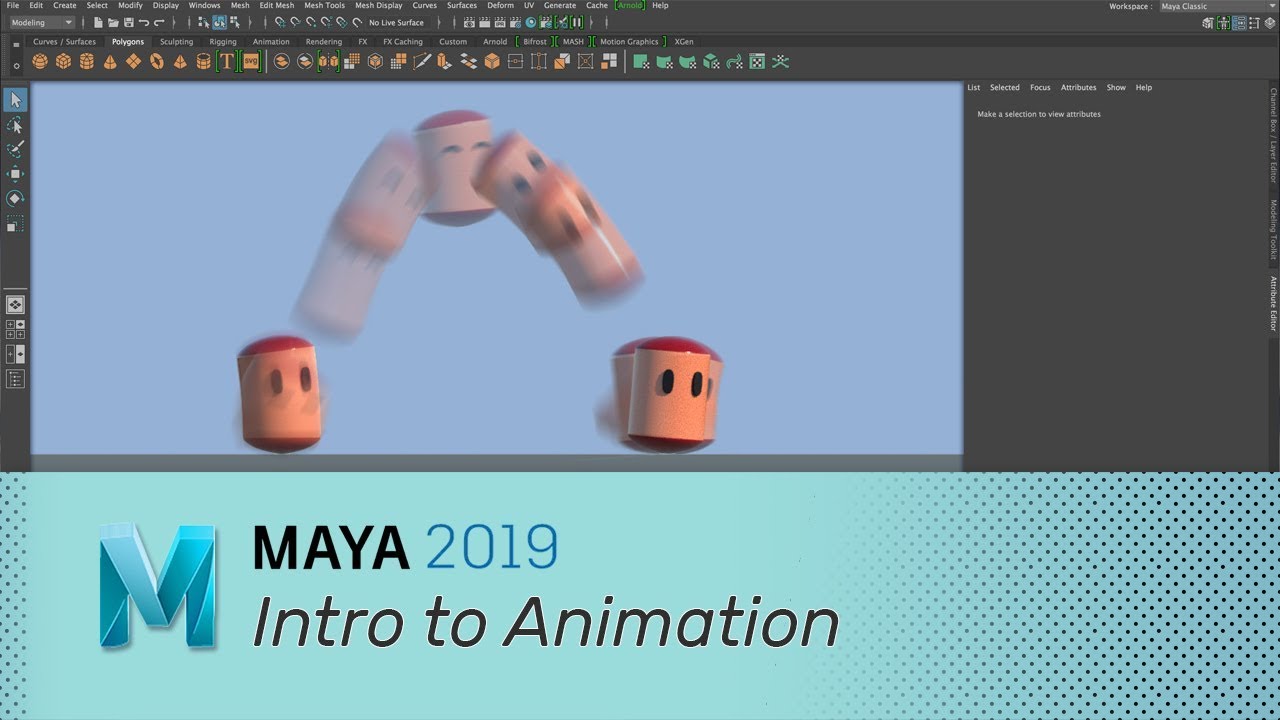Create a Polygon Cone from shelf
1280x720 pixels.
coord(110,62)
